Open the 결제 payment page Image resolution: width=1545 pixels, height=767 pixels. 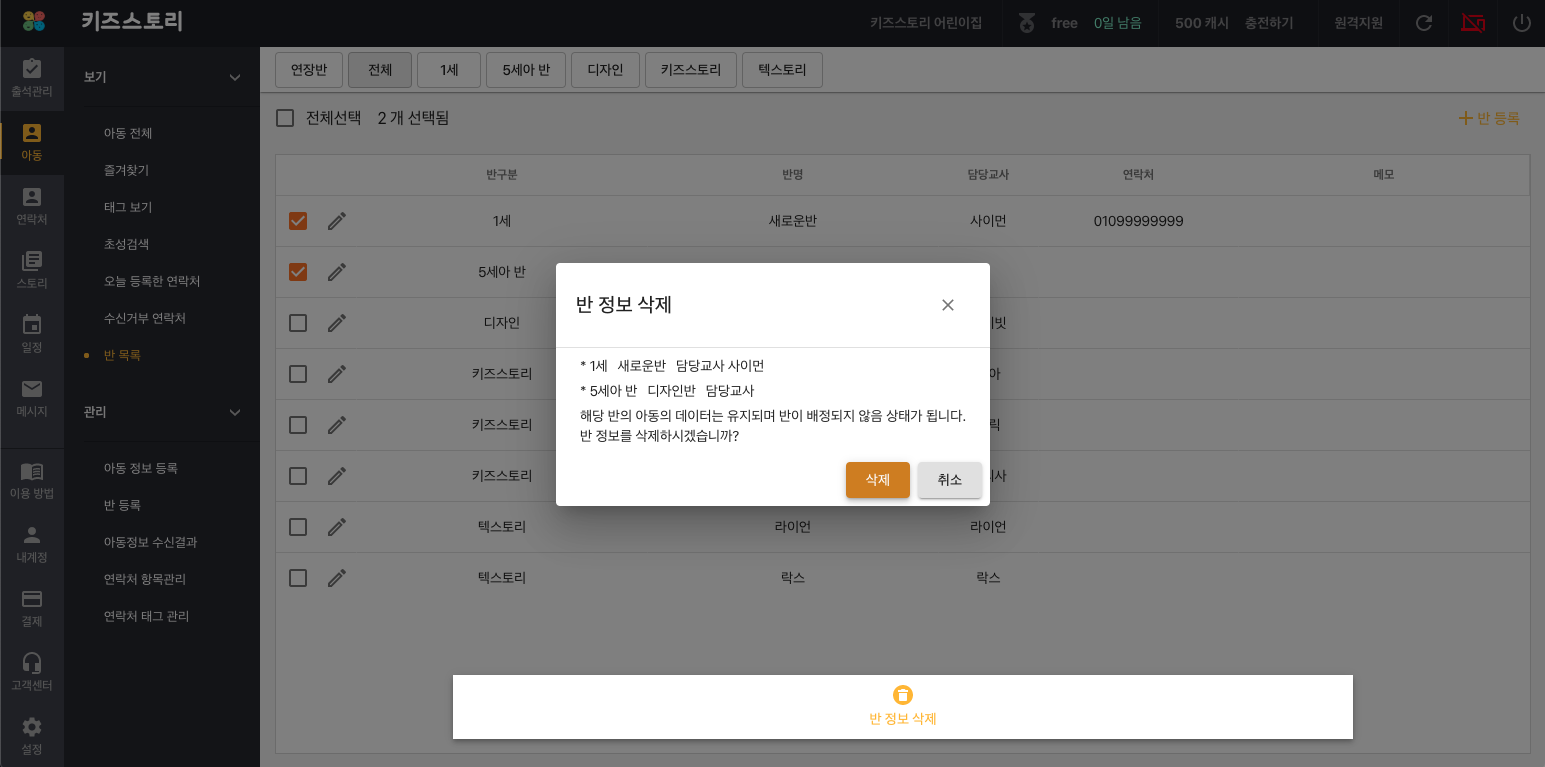pyautogui.click(x=32, y=609)
